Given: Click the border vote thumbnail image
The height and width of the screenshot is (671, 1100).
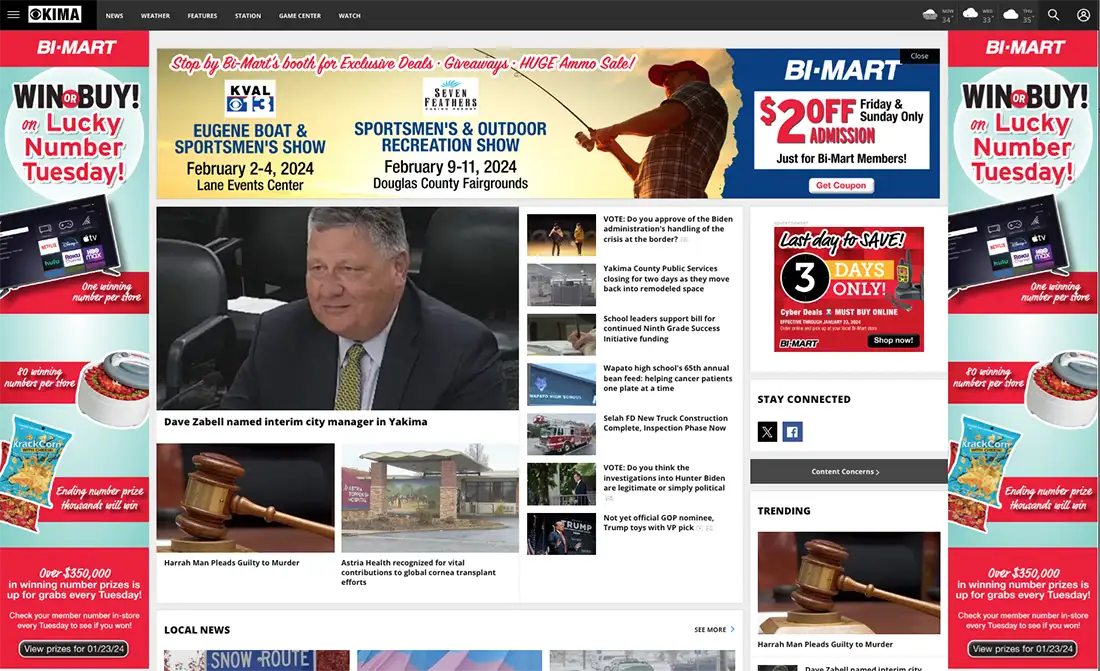Looking at the screenshot, I should click(x=561, y=235).
